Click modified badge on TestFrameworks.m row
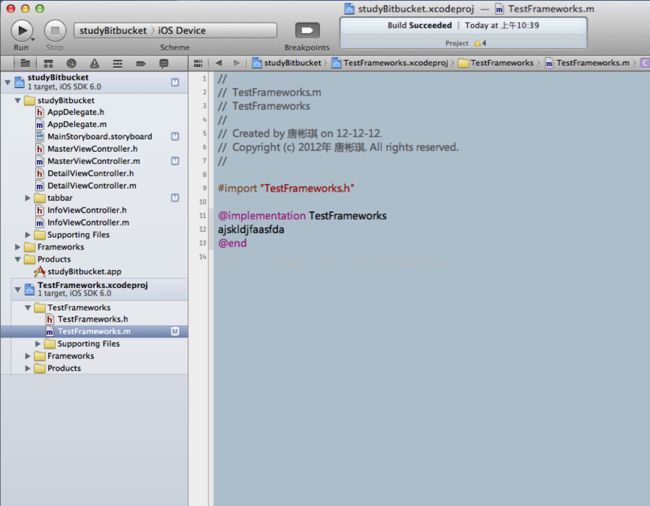Screen dimensions: 650x506 point(175,331)
